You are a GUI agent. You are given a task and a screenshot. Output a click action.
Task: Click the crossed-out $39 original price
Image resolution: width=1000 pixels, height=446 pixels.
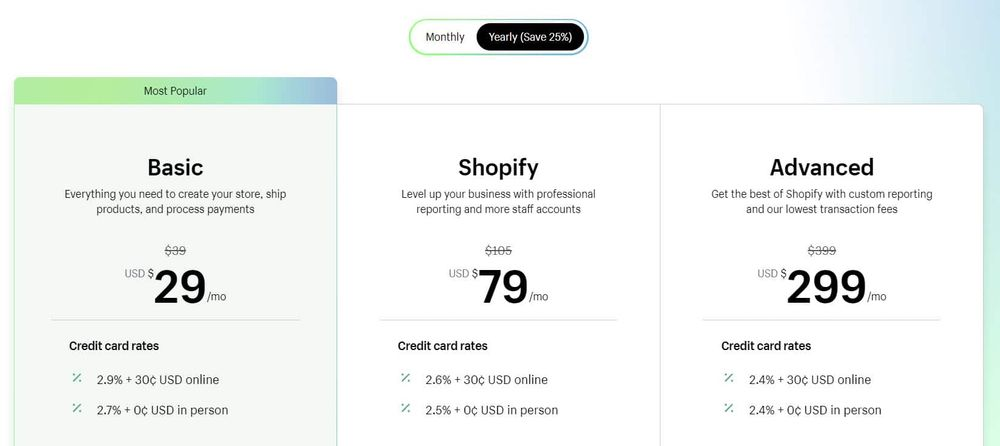click(x=175, y=251)
